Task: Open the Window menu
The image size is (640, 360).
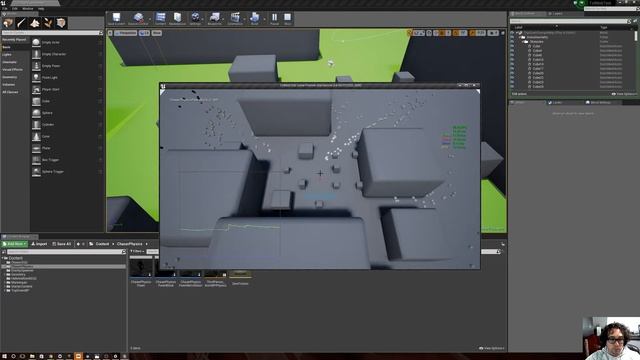Action: (28, 9)
